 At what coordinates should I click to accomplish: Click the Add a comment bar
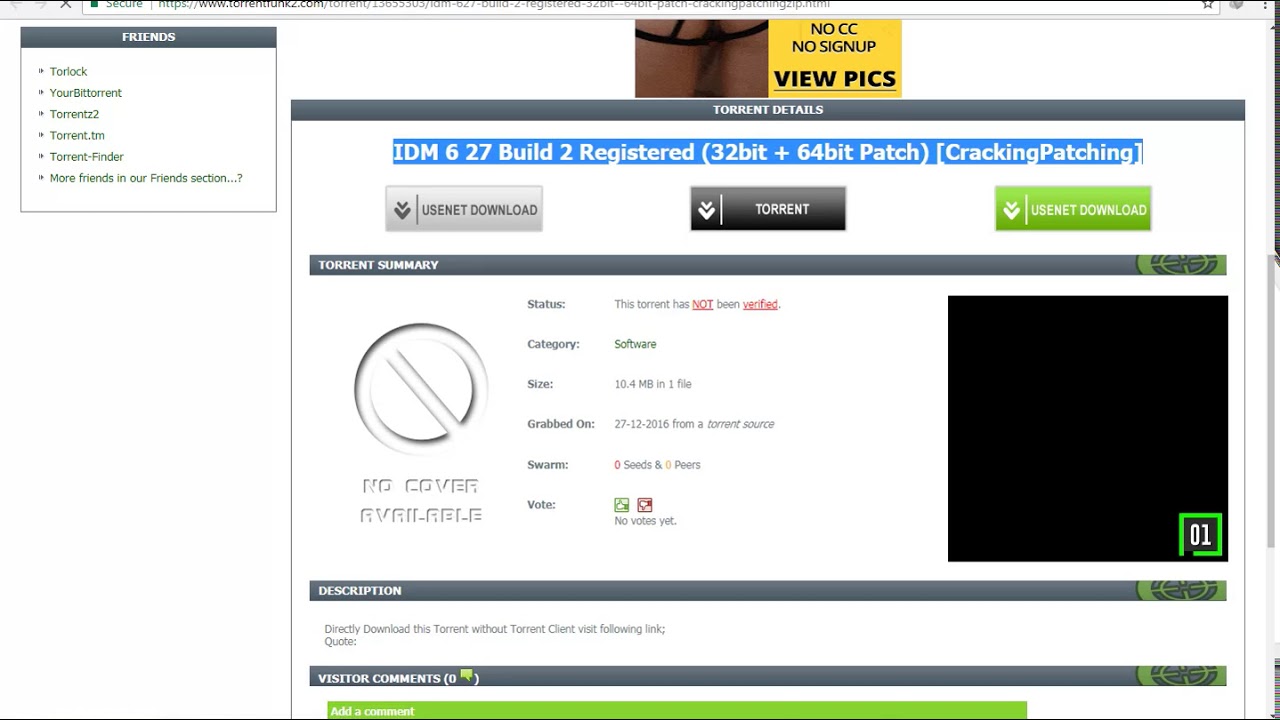tap(677, 711)
